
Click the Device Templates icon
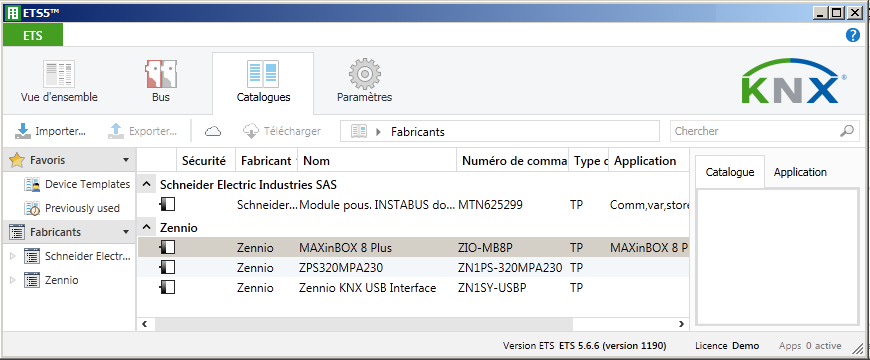[32, 184]
